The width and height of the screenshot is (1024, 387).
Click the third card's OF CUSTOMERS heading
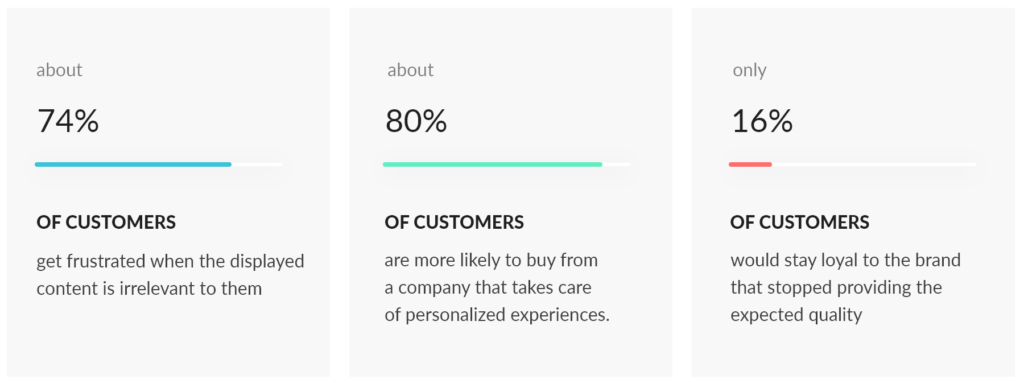[800, 223]
